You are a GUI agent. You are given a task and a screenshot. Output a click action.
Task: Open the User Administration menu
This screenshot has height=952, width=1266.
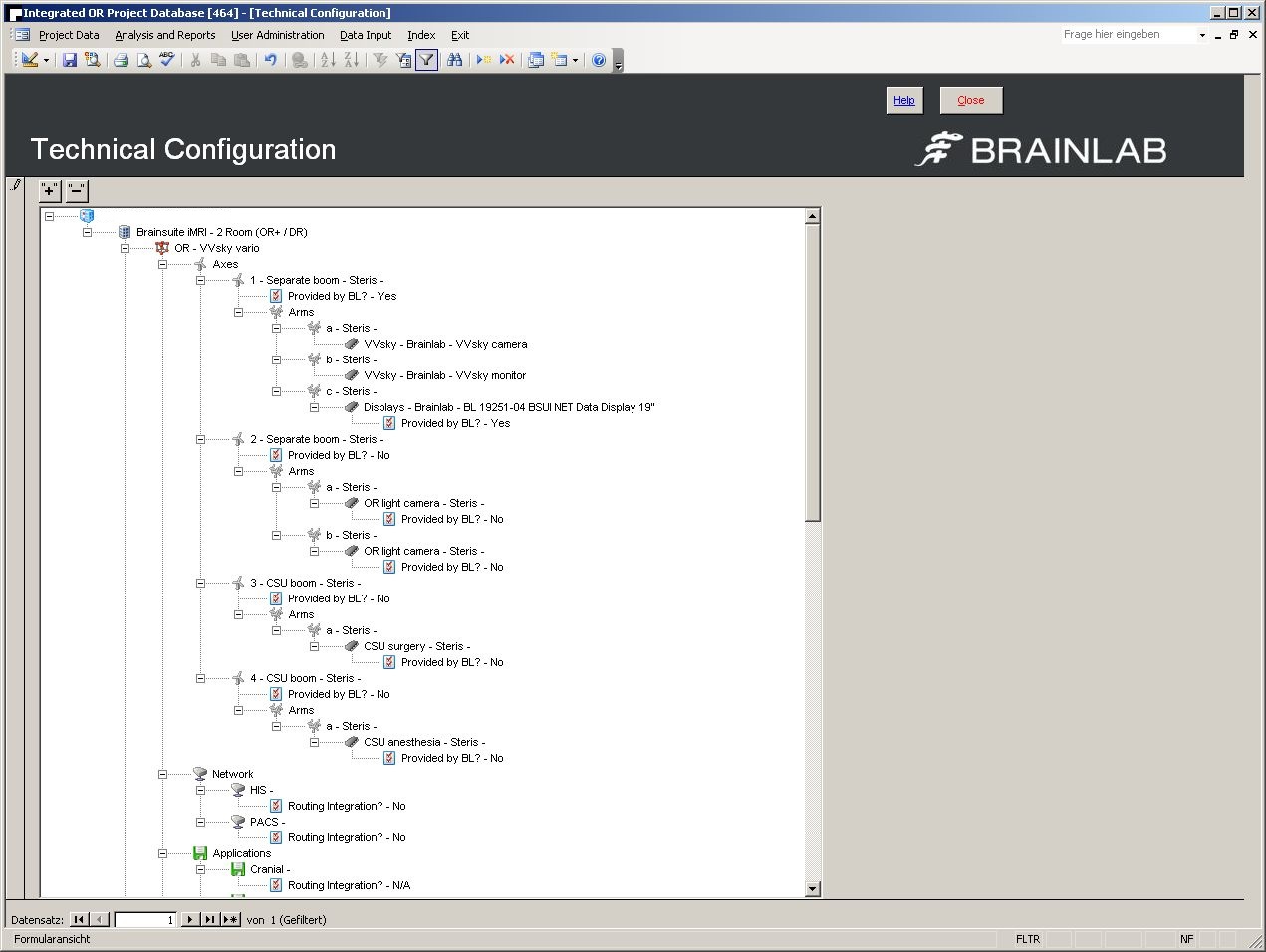[x=278, y=35]
